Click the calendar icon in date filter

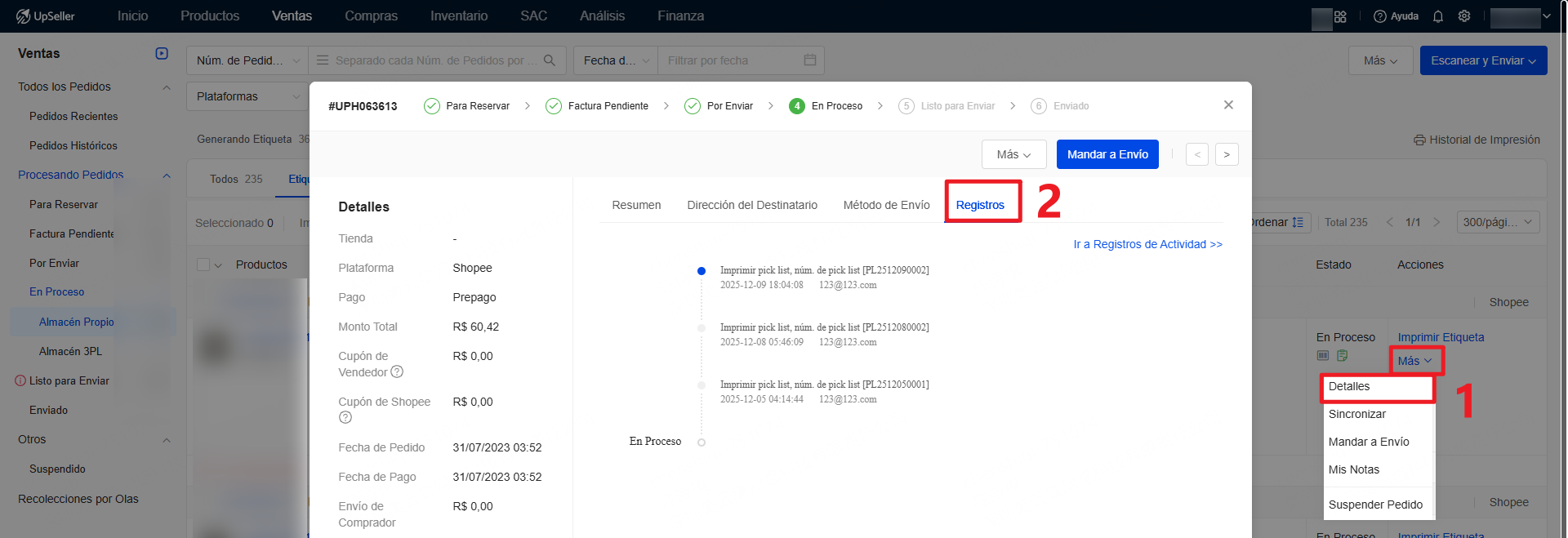click(x=810, y=60)
